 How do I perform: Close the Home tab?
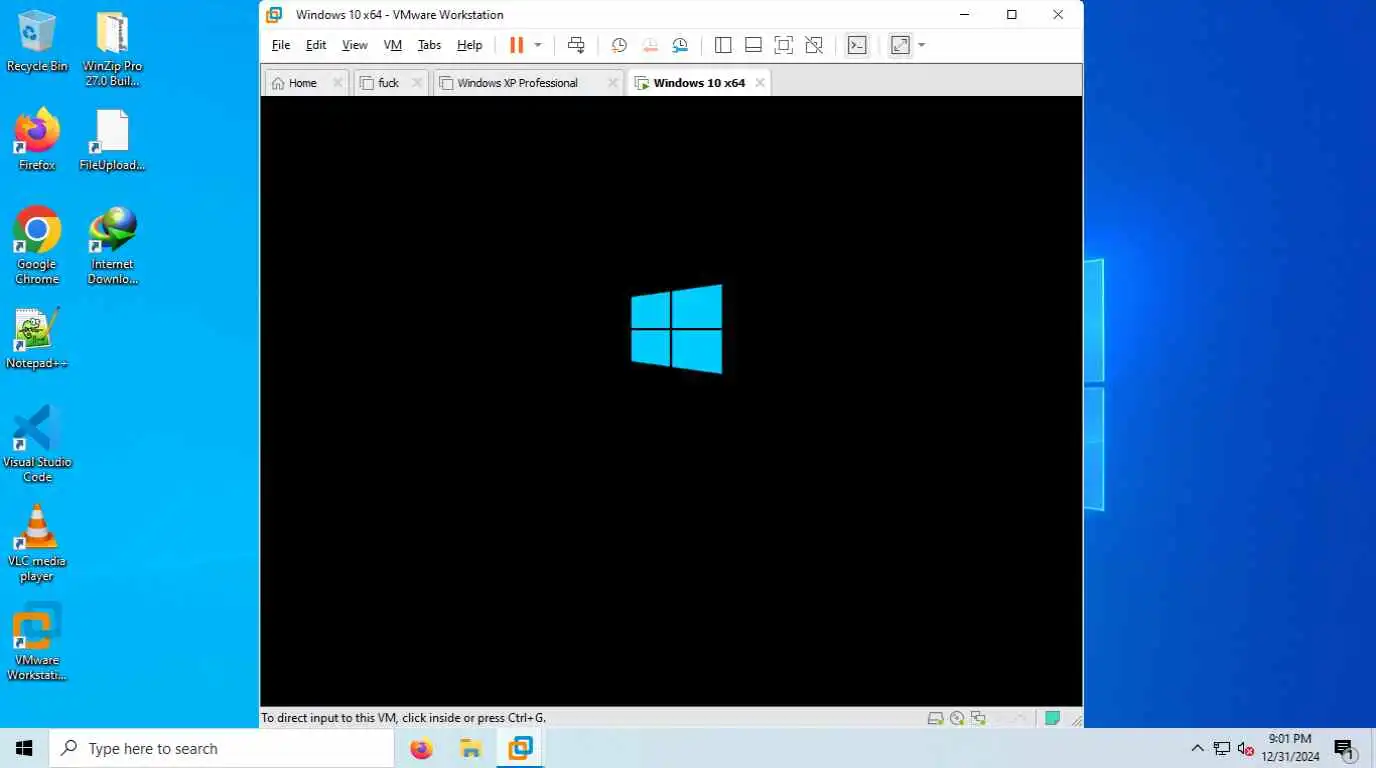(x=338, y=83)
